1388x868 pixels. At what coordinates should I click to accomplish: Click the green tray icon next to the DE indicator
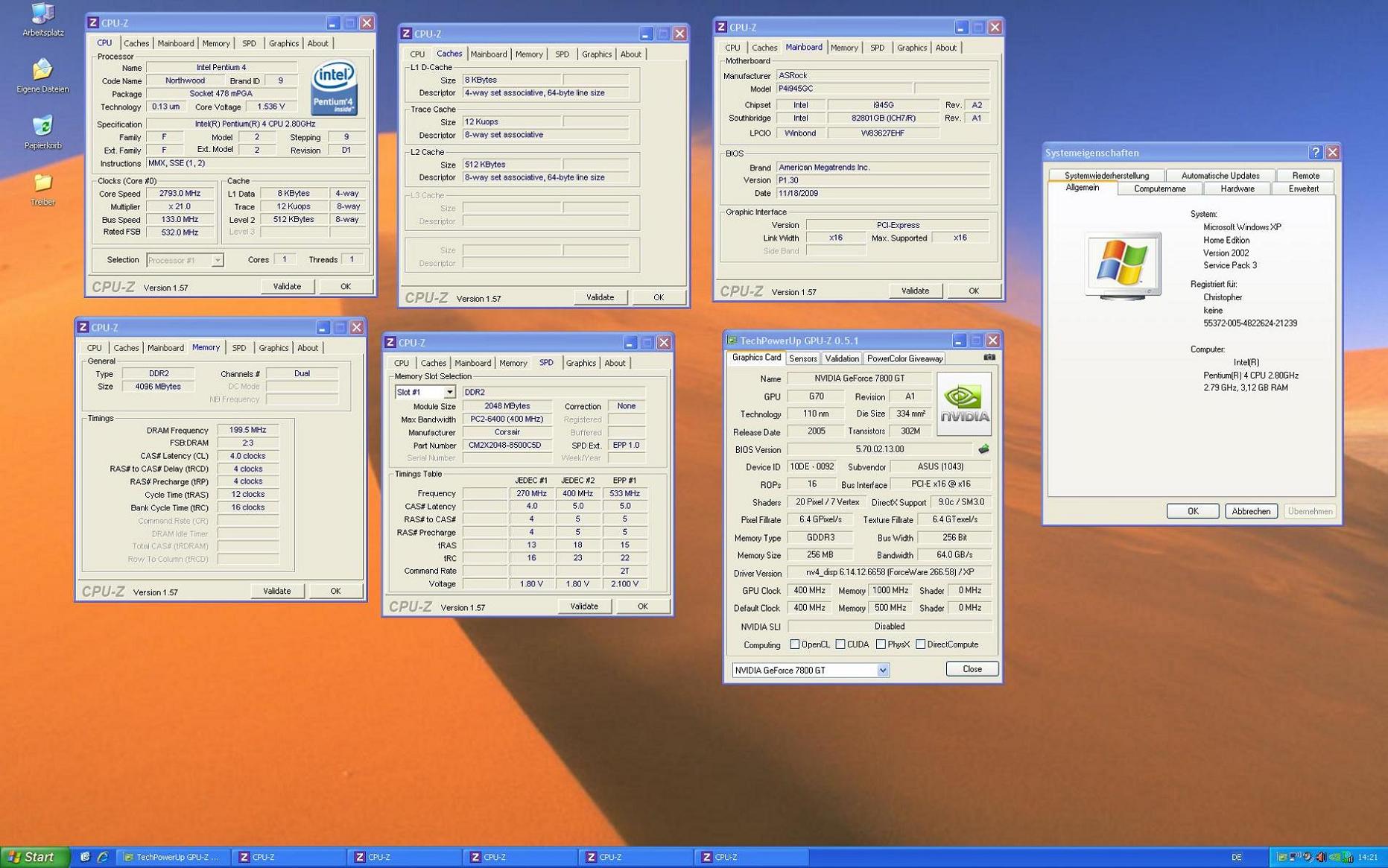pyautogui.click(x=1281, y=857)
